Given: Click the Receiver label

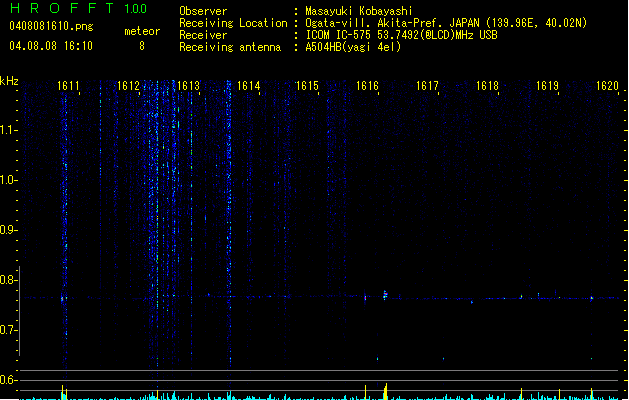Looking at the screenshot, I should [x=203, y=35].
